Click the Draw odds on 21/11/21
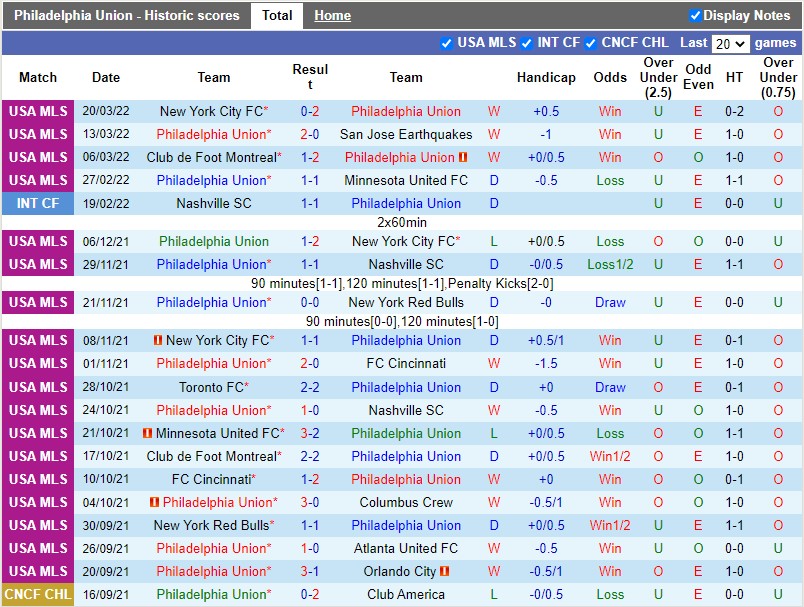 coord(610,302)
